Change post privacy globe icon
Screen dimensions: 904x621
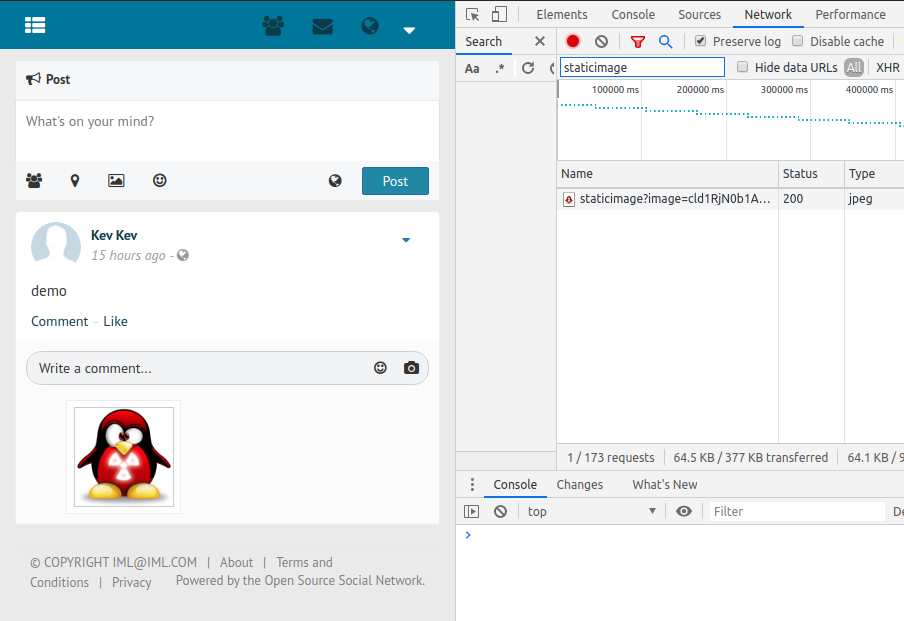335,181
